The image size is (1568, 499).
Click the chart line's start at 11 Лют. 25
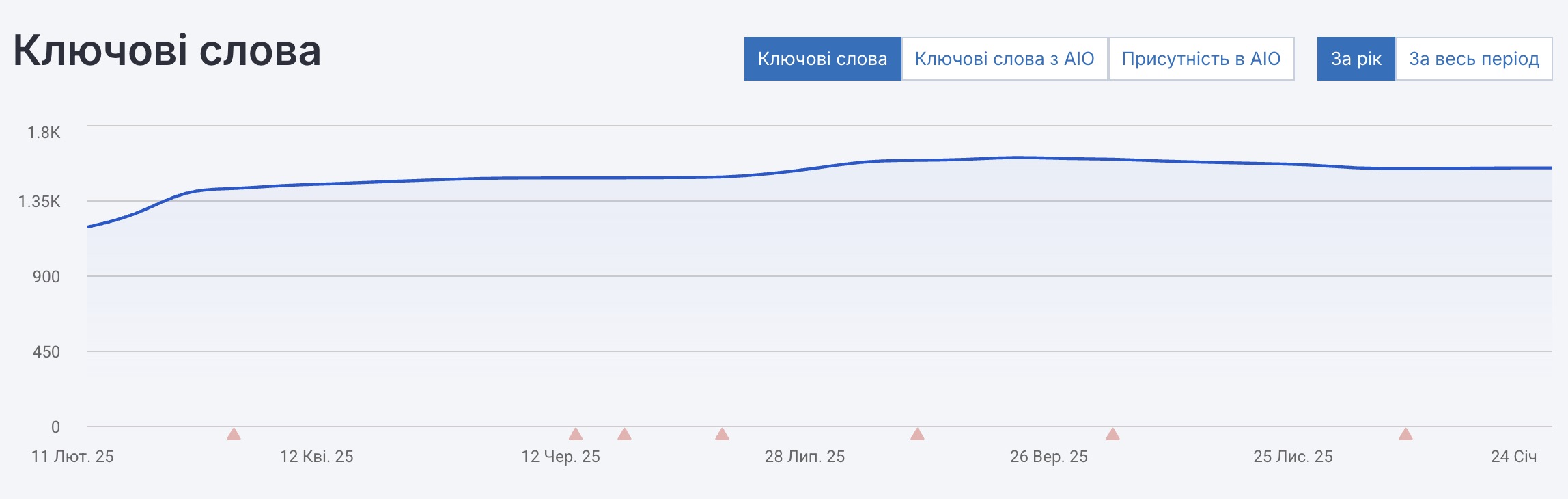(89, 226)
